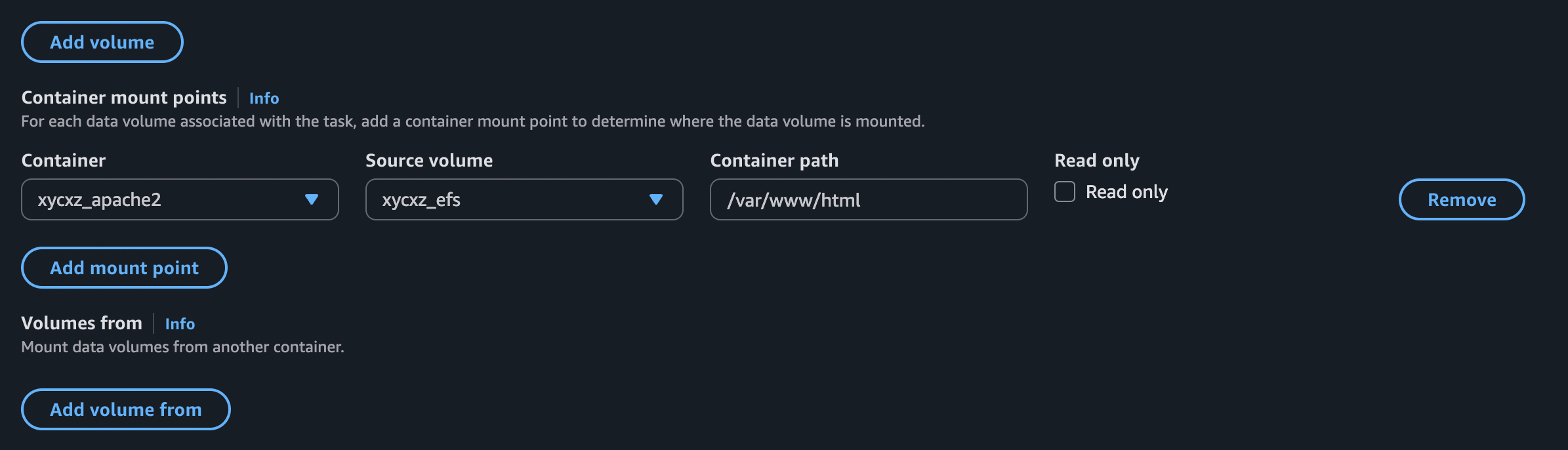
Task: Click the Read only label
Action: 1126,192
